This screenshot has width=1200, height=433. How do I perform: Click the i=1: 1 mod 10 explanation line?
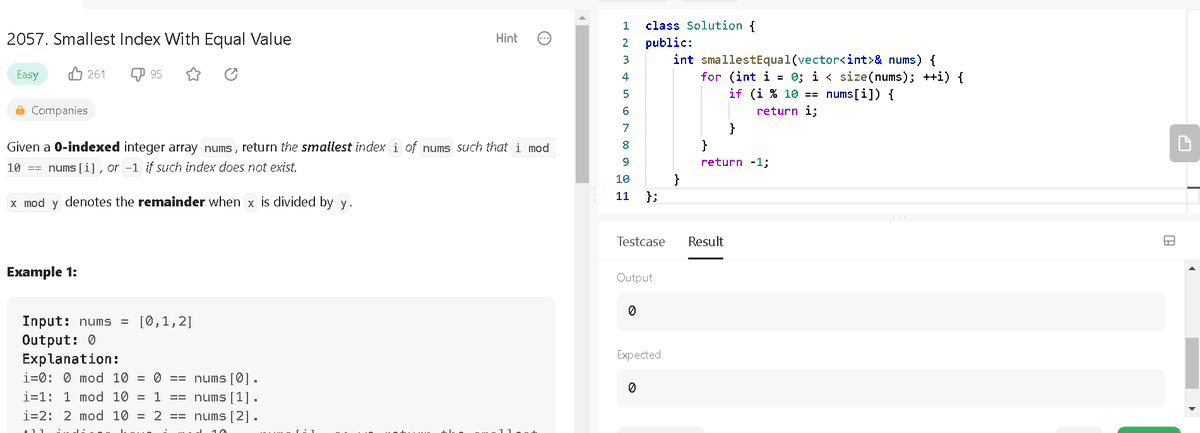140,396
